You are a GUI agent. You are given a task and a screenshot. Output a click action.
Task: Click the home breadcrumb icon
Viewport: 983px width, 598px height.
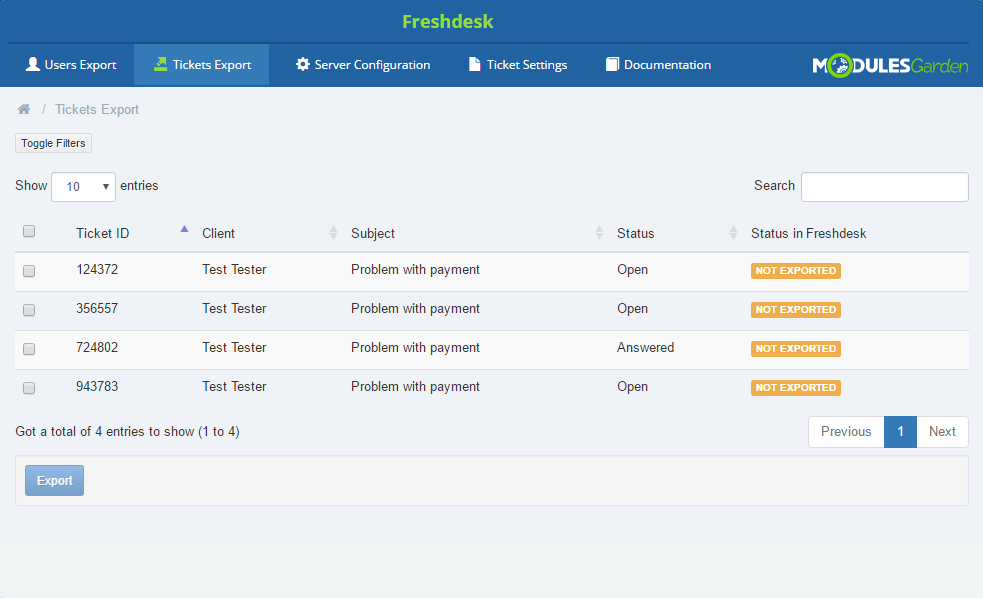[24, 110]
